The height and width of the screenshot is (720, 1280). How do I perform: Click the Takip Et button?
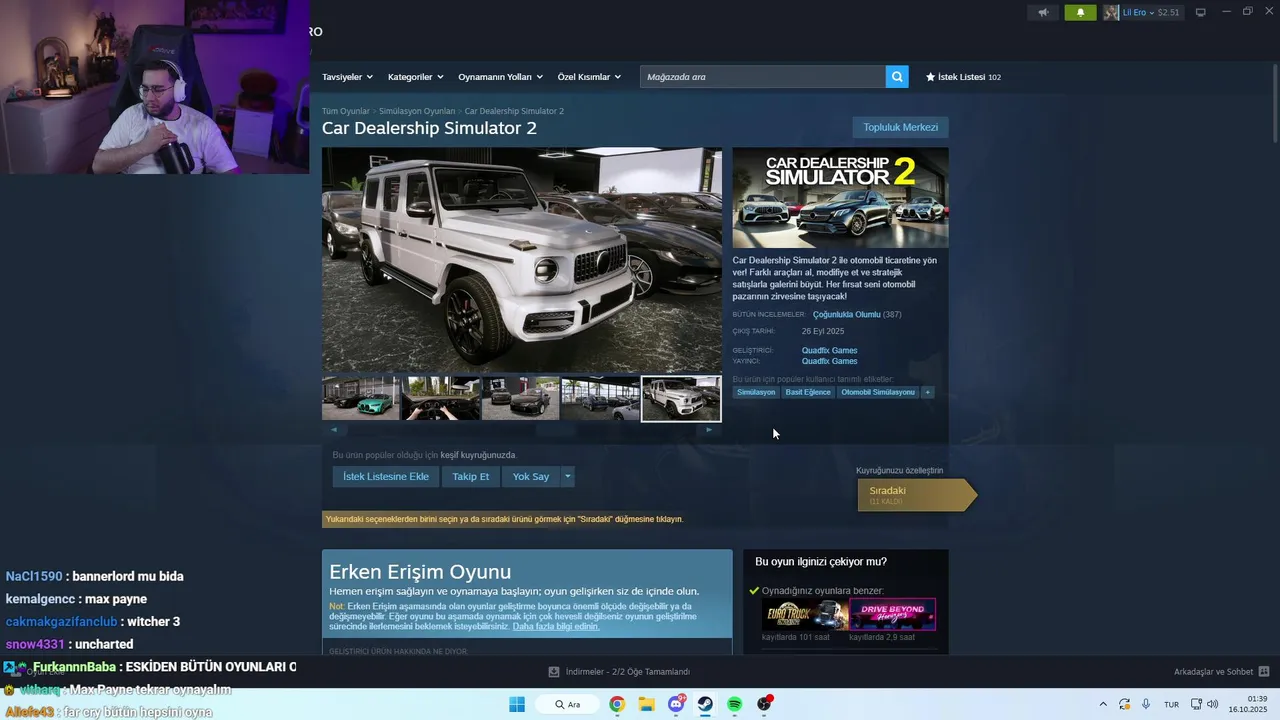[x=470, y=477]
